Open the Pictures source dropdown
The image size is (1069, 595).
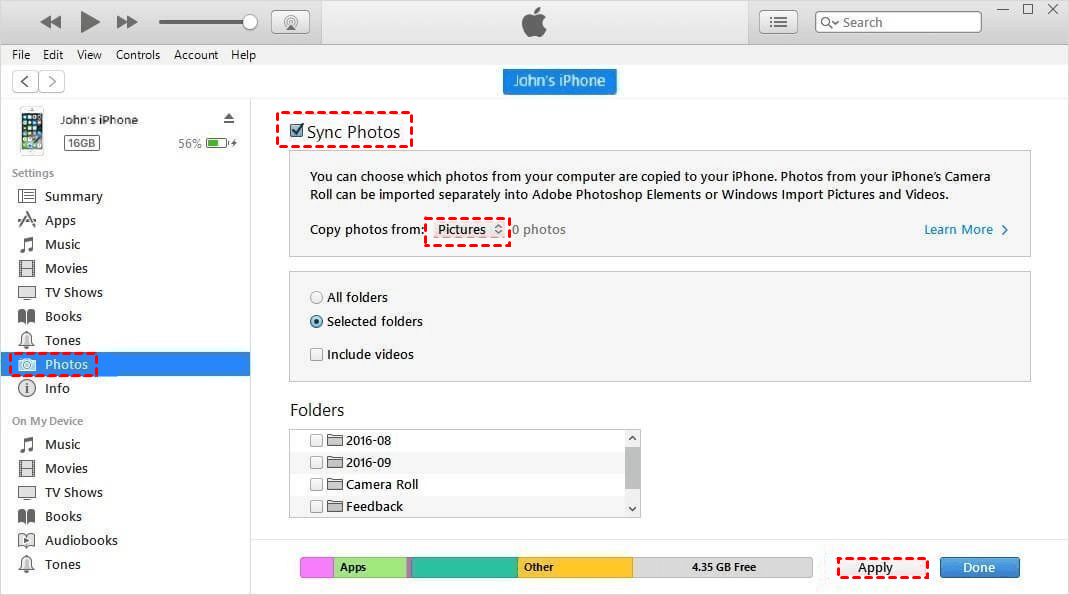[x=468, y=230]
